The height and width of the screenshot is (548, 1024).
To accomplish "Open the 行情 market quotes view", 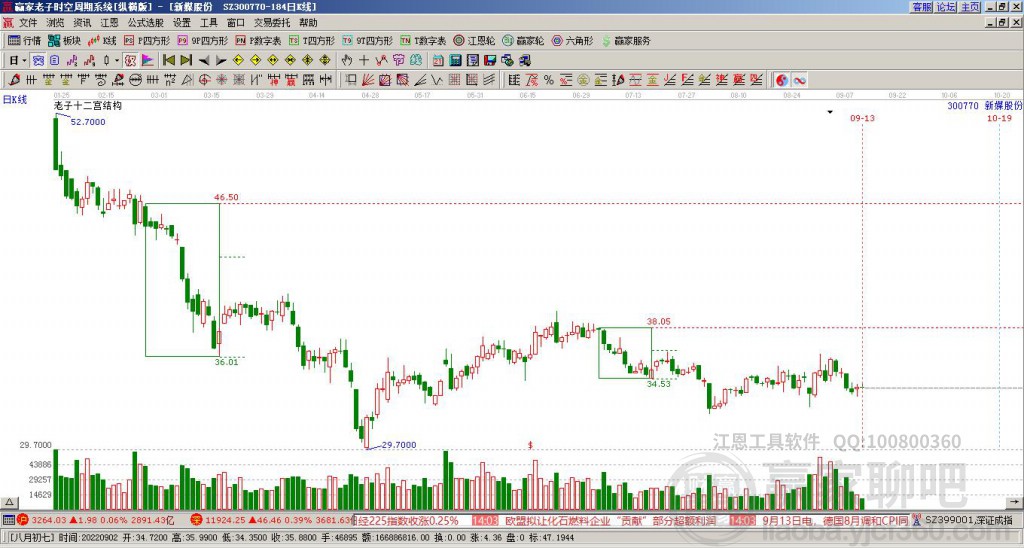I will [x=25, y=40].
